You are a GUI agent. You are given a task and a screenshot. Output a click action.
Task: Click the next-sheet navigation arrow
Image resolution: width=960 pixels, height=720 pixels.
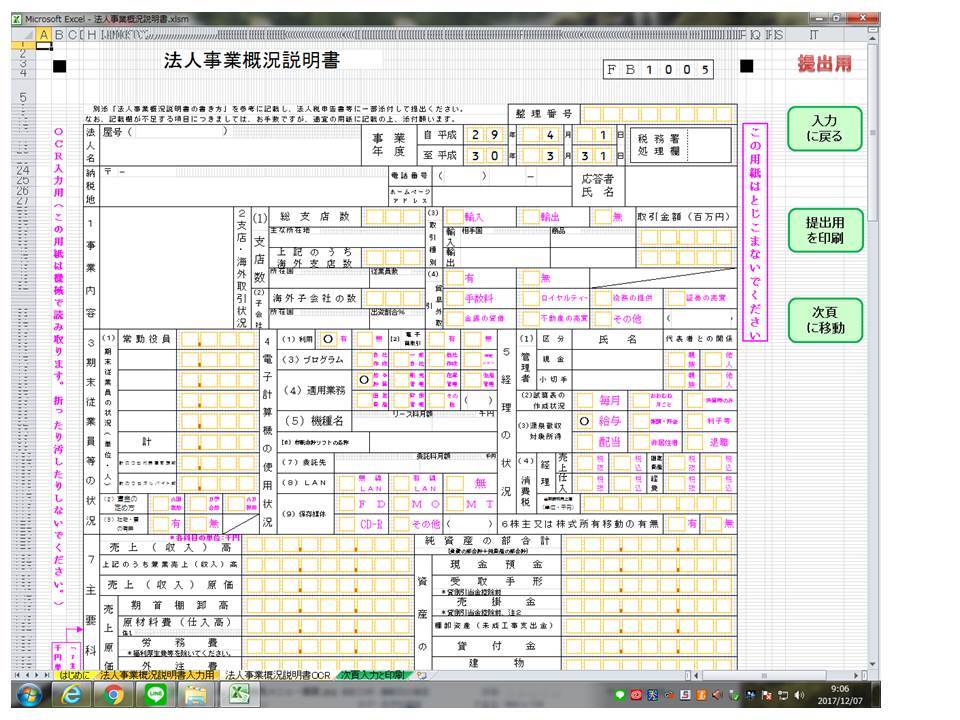[36, 674]
